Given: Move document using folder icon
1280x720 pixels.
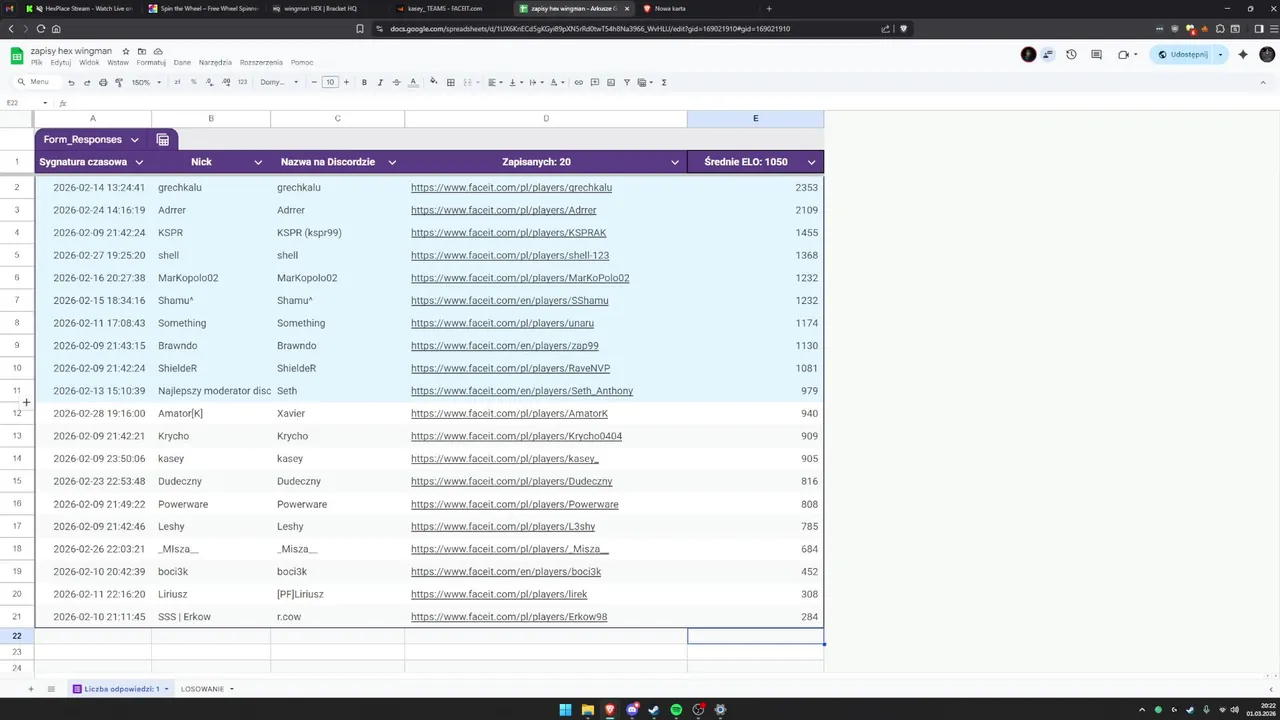Looking at the screenshot, I should pos(142,51).
